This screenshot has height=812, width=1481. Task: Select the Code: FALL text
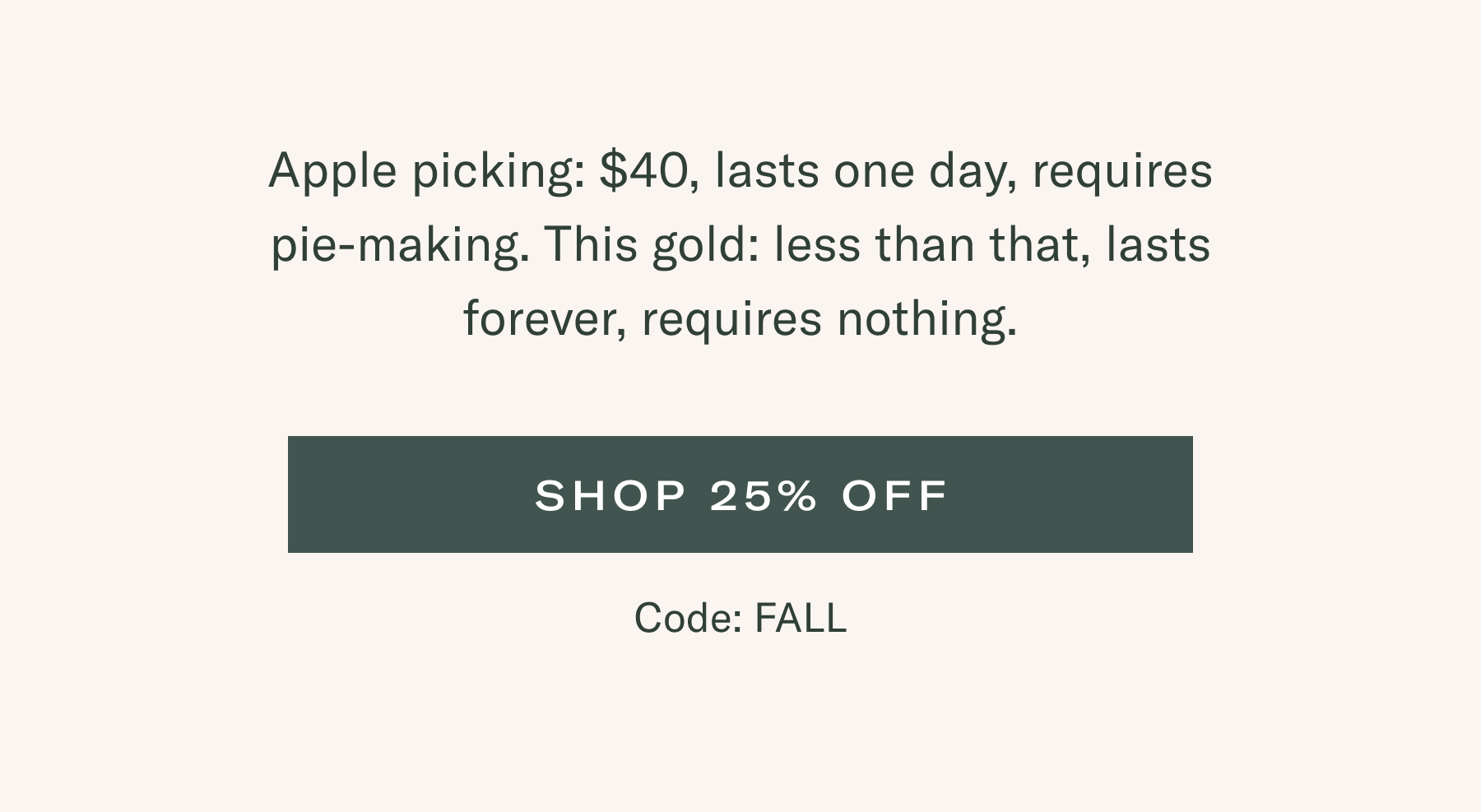pyautogui.click(x=740, y=618)
